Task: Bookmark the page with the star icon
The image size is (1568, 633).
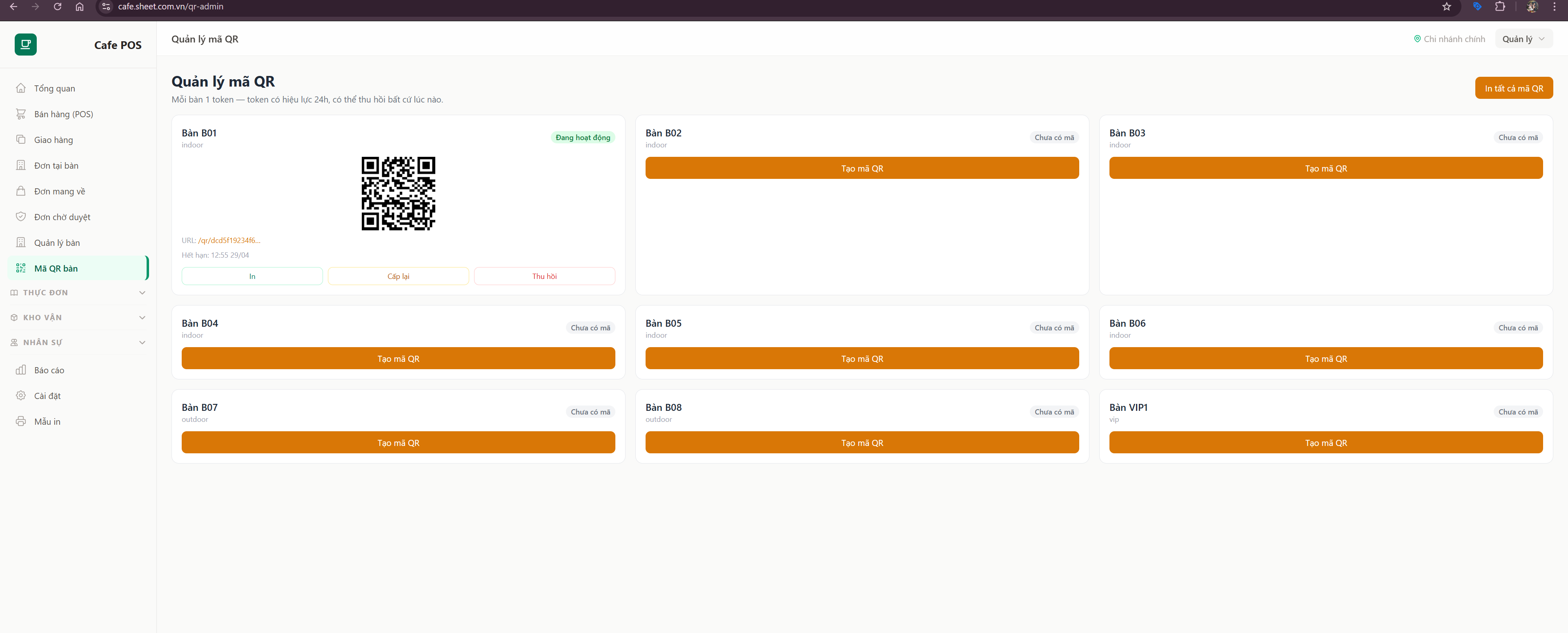Action: (1447, 7)
